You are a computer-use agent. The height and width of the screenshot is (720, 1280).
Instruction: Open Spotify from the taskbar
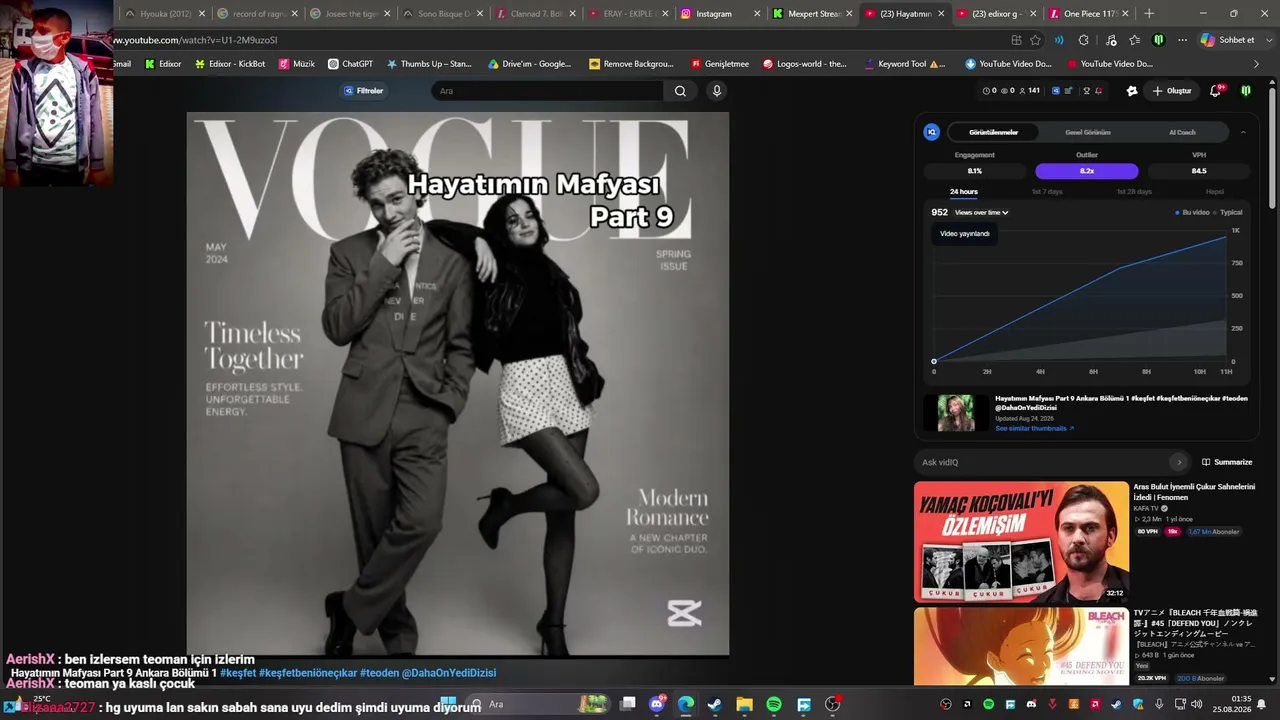[774, 705]
